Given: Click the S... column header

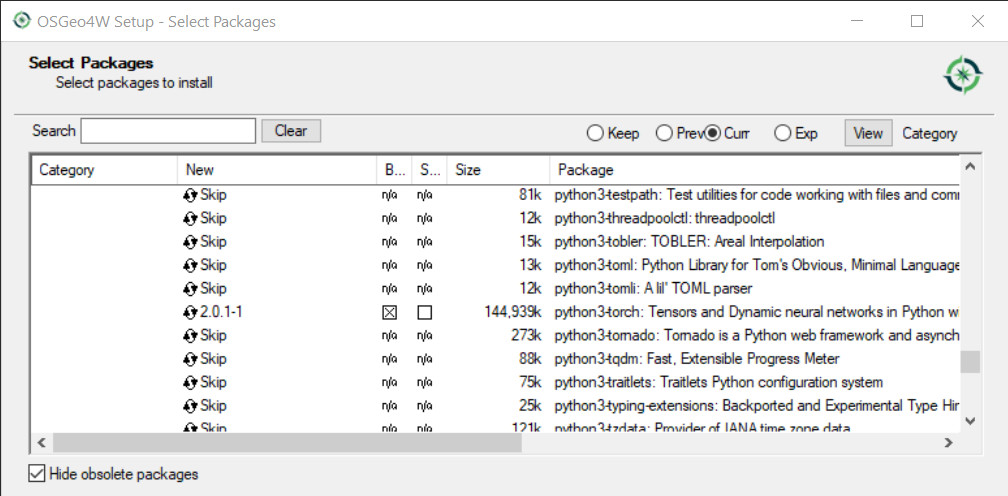Looking at the screenshot, I should (429, 170).
